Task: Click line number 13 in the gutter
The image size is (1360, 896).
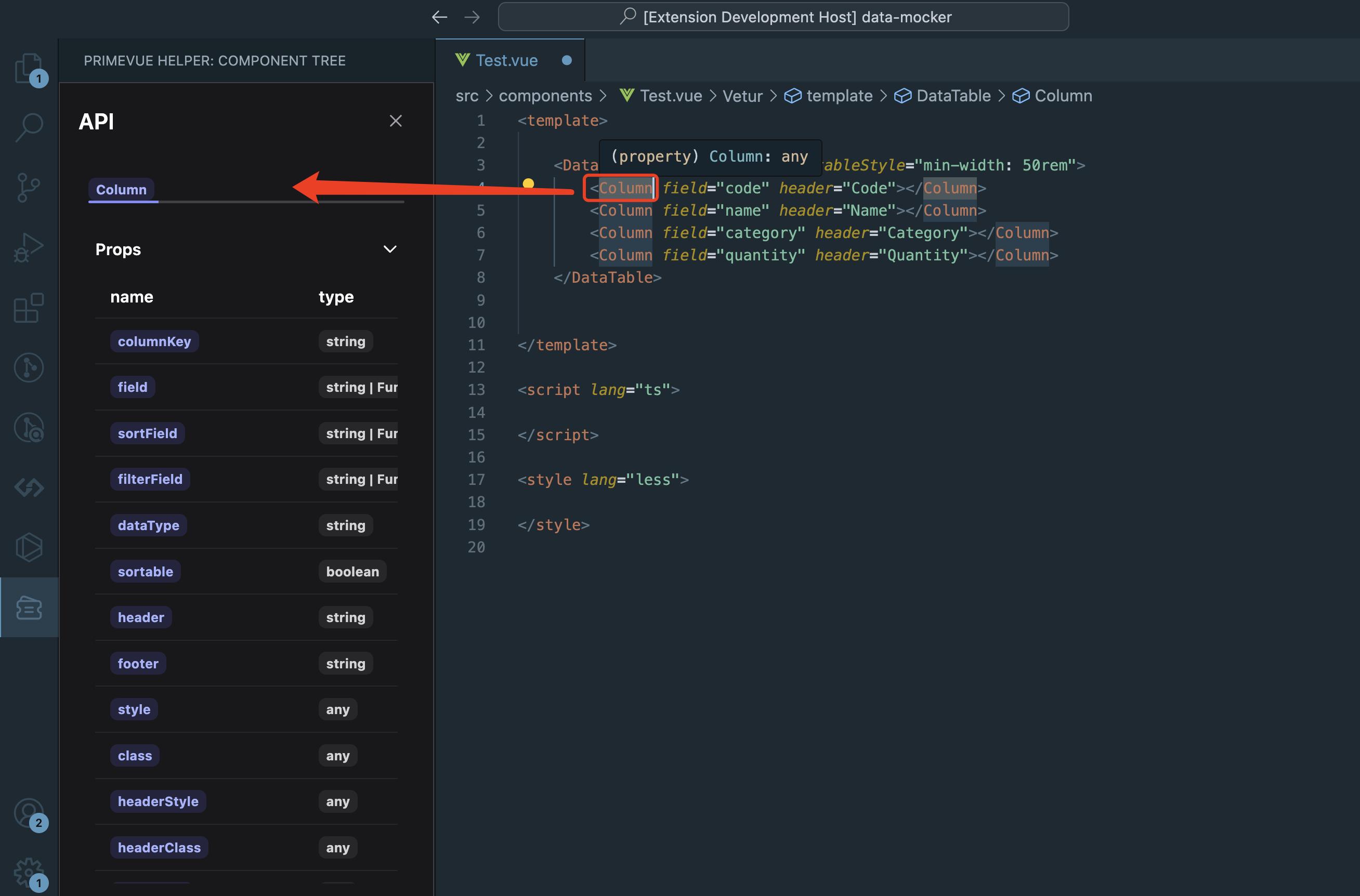Action: [x=476, y=390]
